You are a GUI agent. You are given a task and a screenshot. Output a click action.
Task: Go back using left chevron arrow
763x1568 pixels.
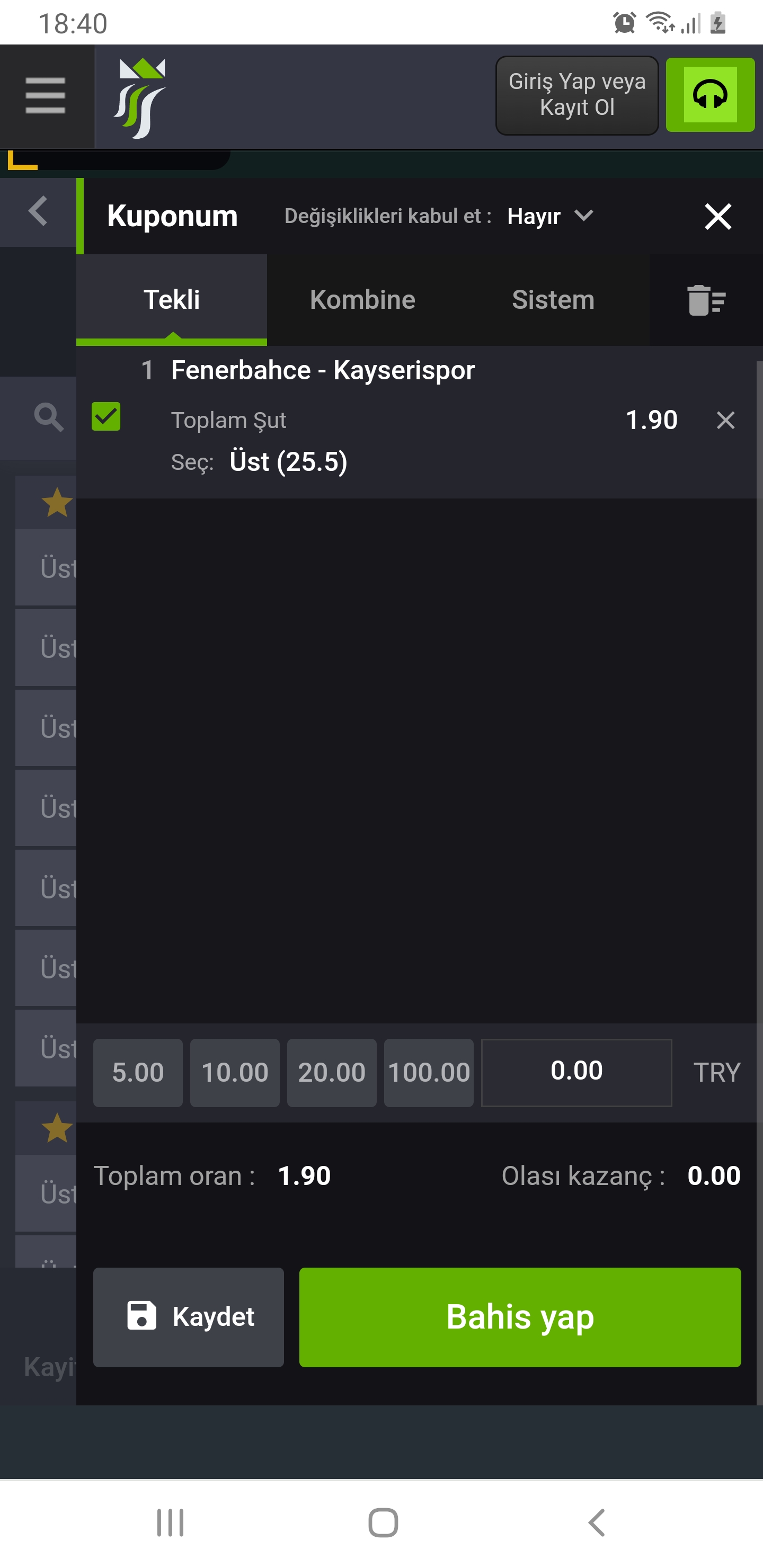38,212
